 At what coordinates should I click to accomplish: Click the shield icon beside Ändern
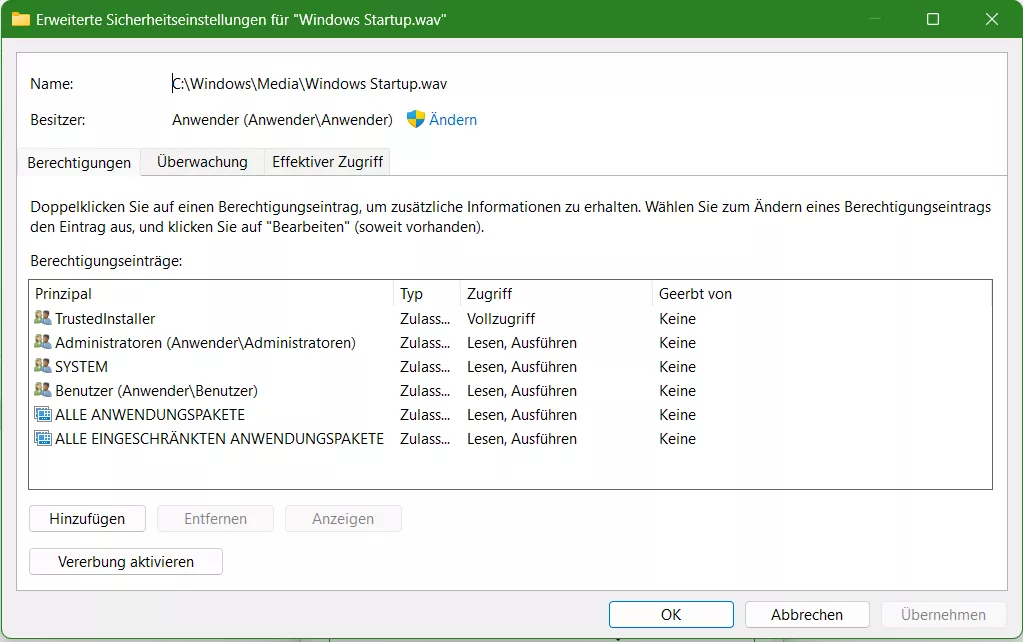(416, 119)
